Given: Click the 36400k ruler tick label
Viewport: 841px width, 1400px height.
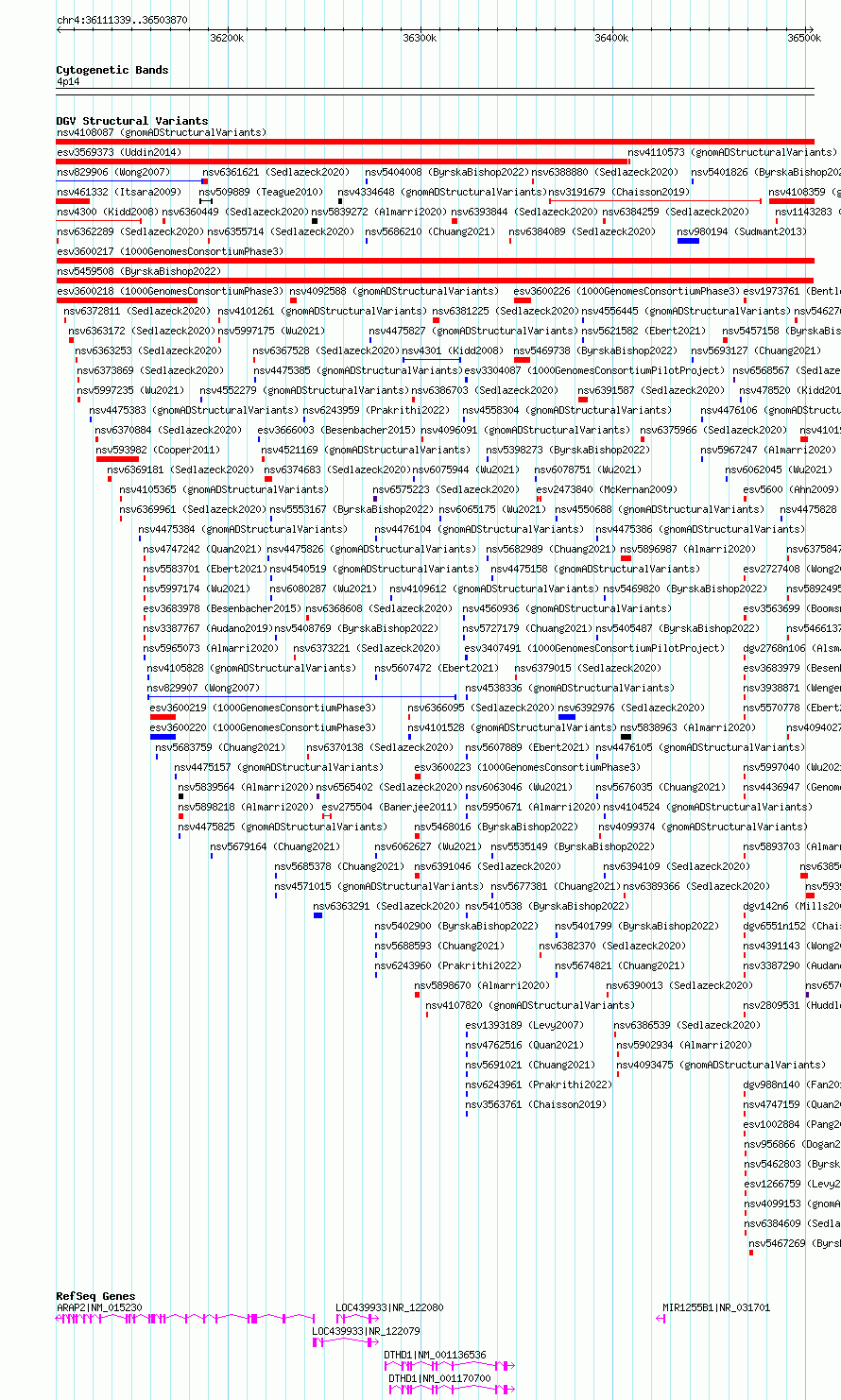Looking at the screenshot, I should pyautogui.click(x=611, y=38).
